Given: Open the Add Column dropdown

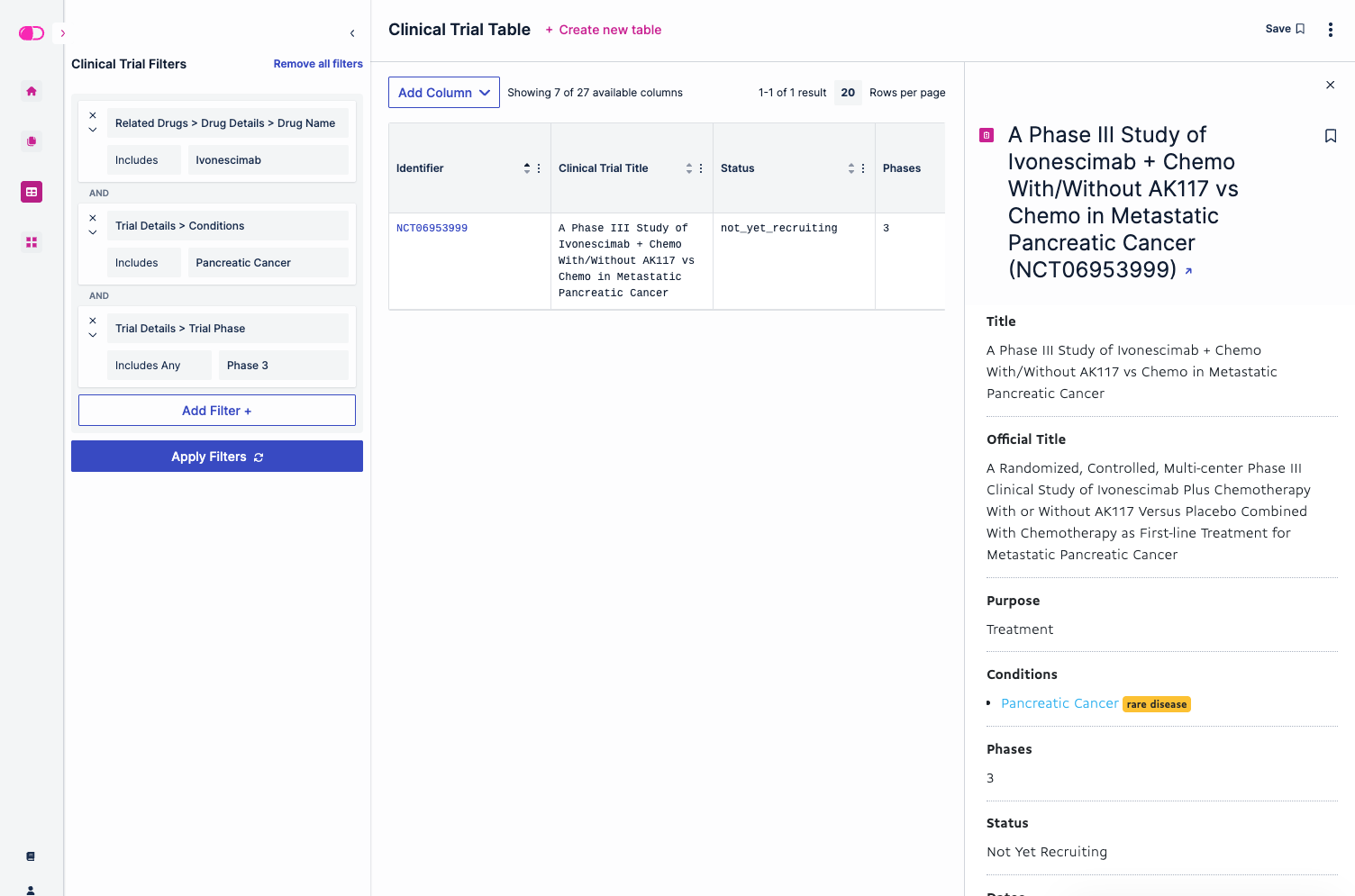Looking at the screenshot, I should point(444,93).
